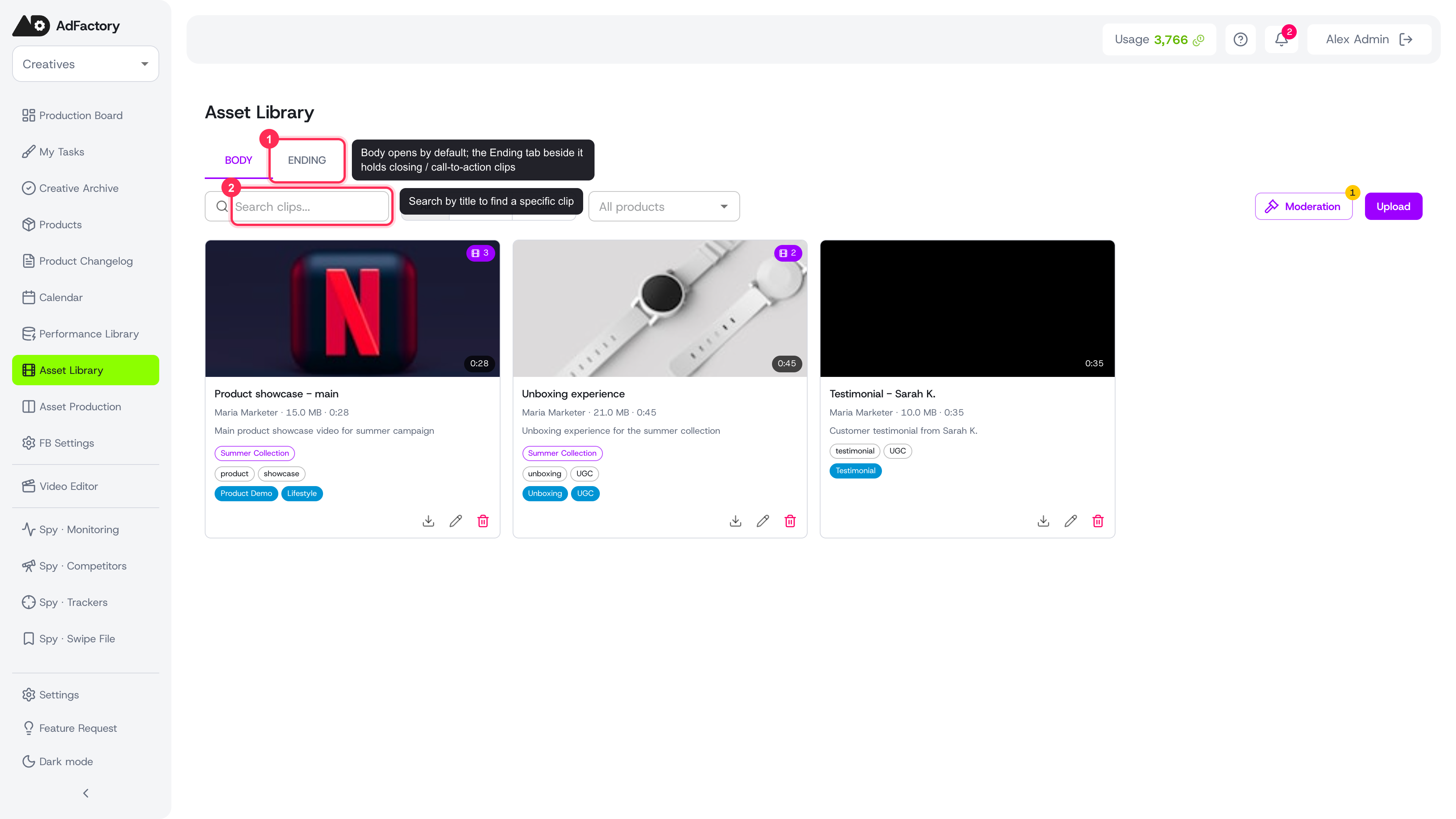This screenshot has height=819, width=1456.
Task: Click the showcase tag
Action: (281, 474)
